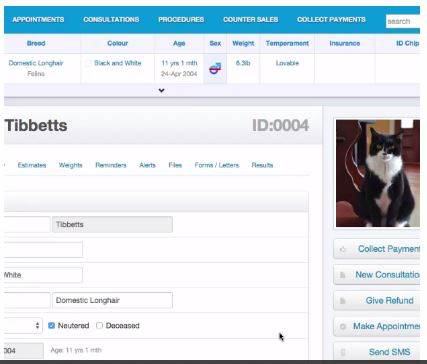Switch to the Reminders tab
Viewport: 427px width, 364px height.
[x=111, y=165]
